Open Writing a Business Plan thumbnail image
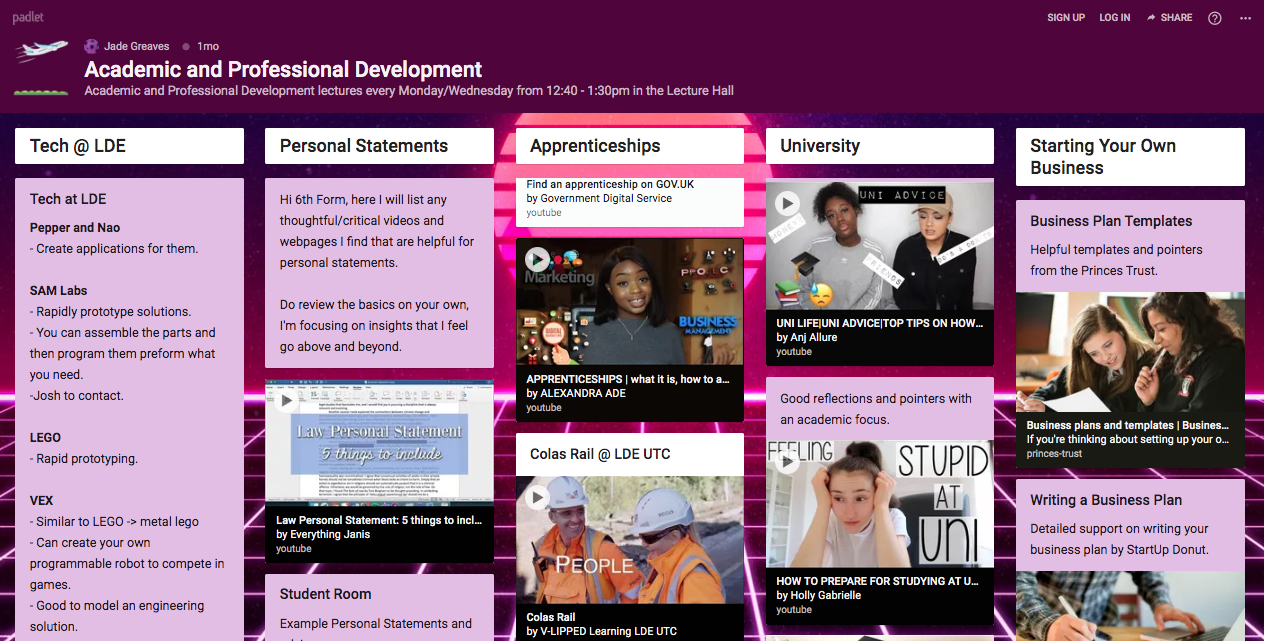Screen dimensions: 1264x641 pyautogui.click(x=1130, y=606)
